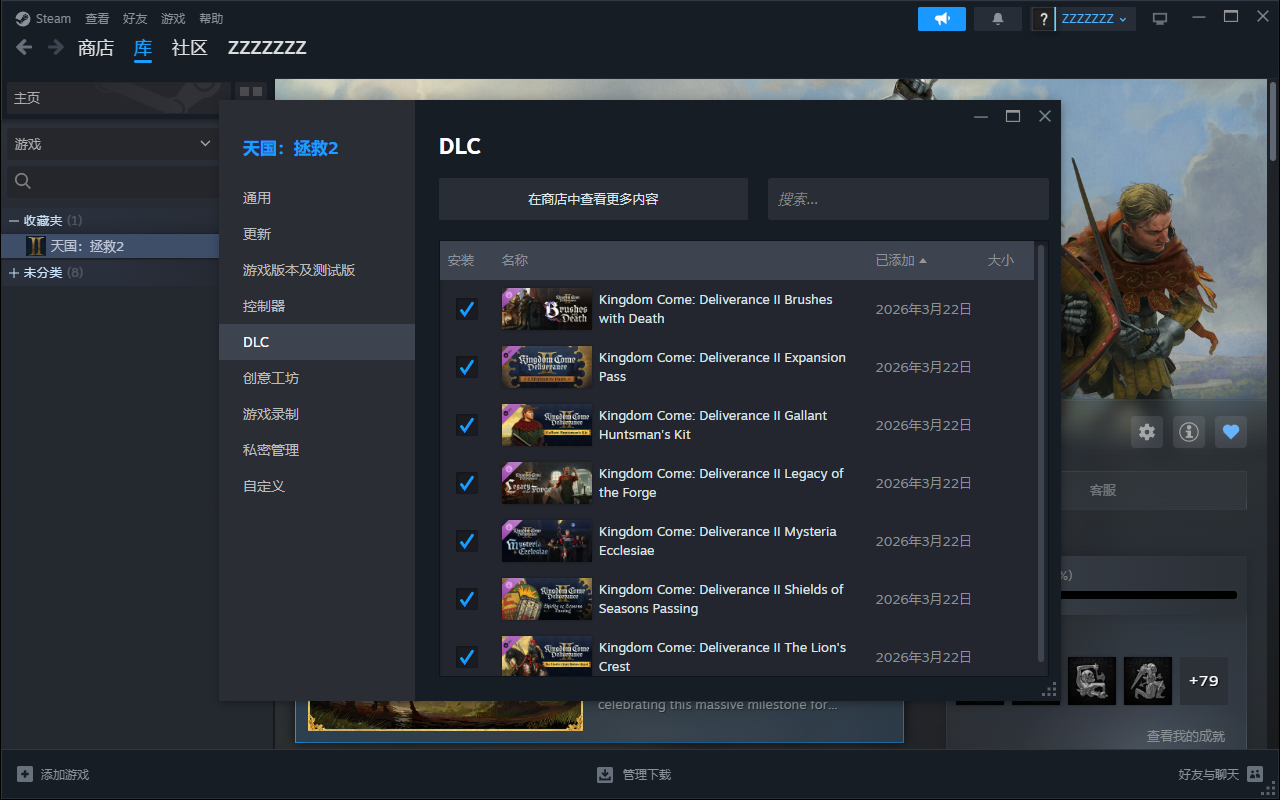Click the favorite heart icon
The height and width of the screenshot is (800, 1280).
click(1231, 432)
